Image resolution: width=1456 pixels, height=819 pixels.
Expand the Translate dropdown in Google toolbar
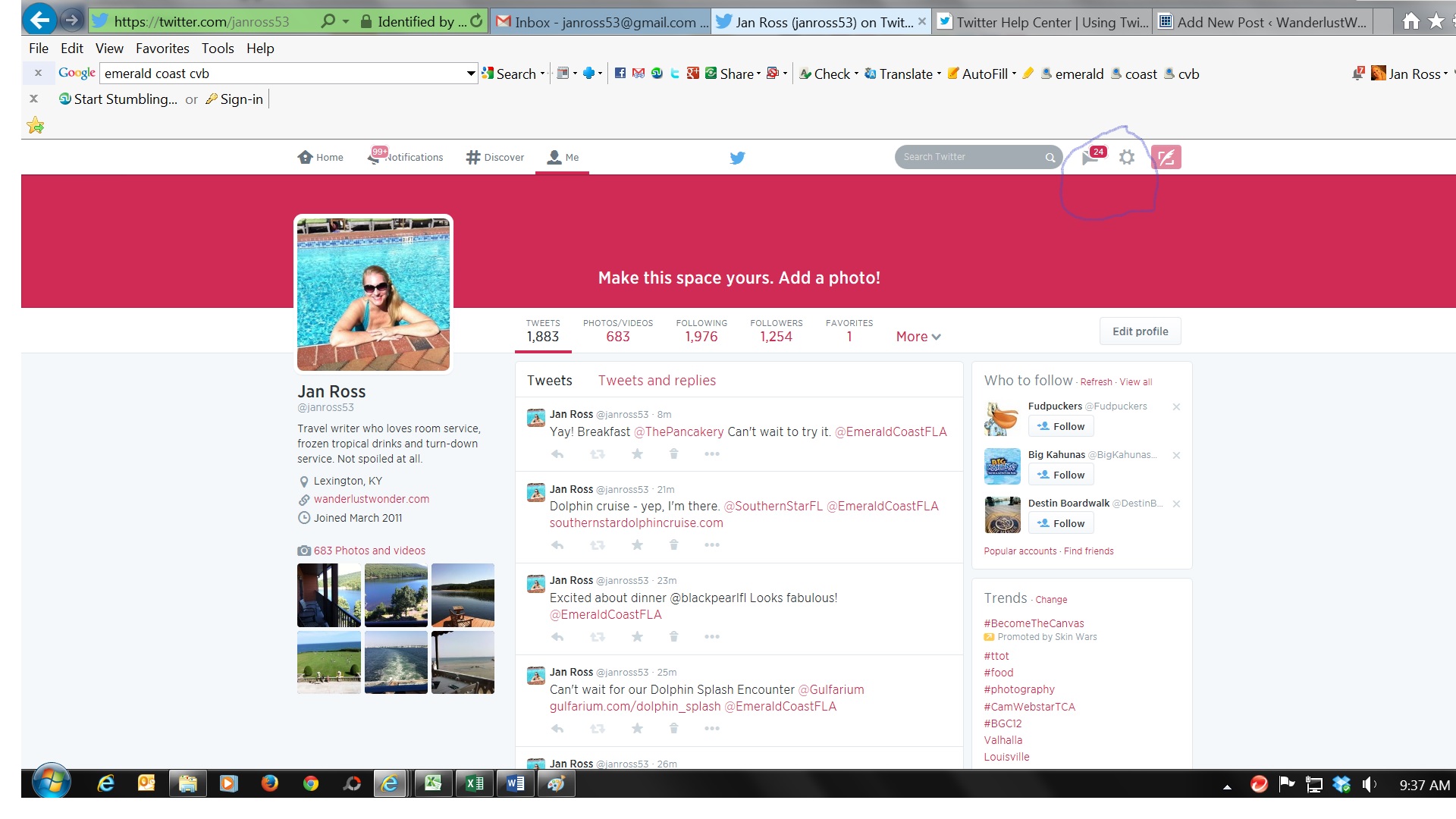tap(939, 74)
